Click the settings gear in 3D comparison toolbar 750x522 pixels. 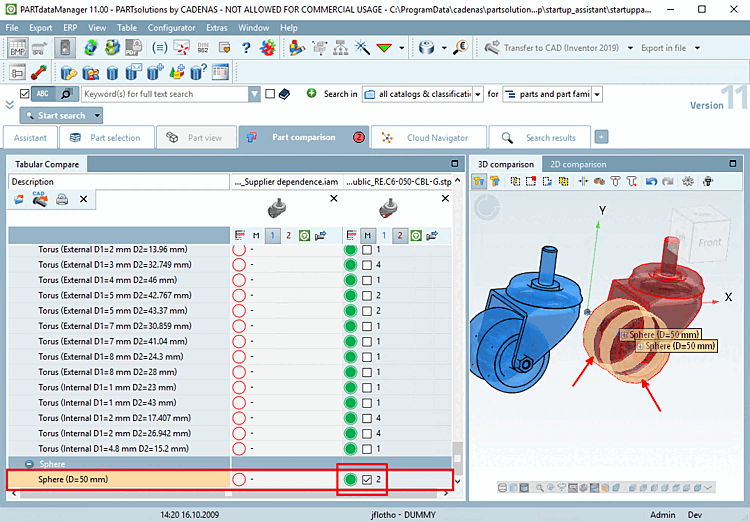pyautogui.click(x=688, y=182)
